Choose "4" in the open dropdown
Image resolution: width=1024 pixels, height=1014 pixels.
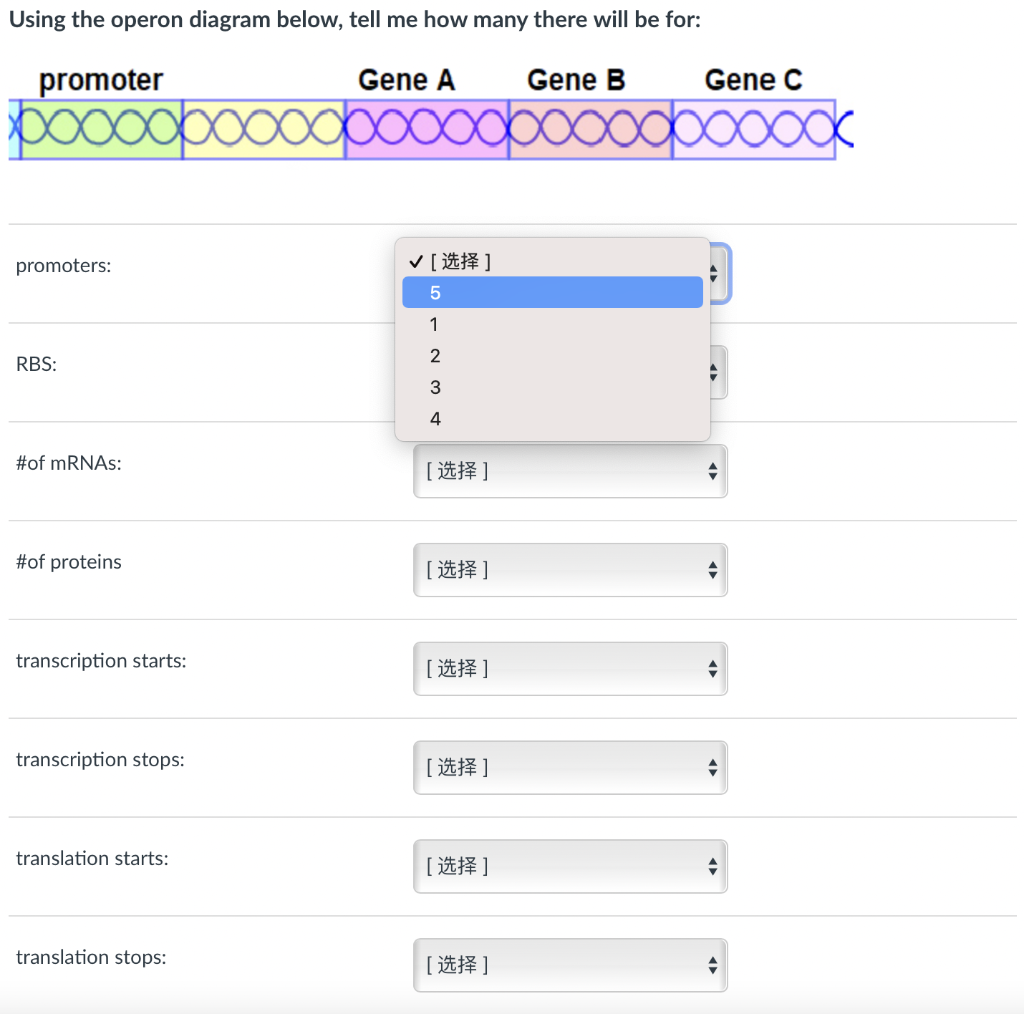[x=434, y=418]
